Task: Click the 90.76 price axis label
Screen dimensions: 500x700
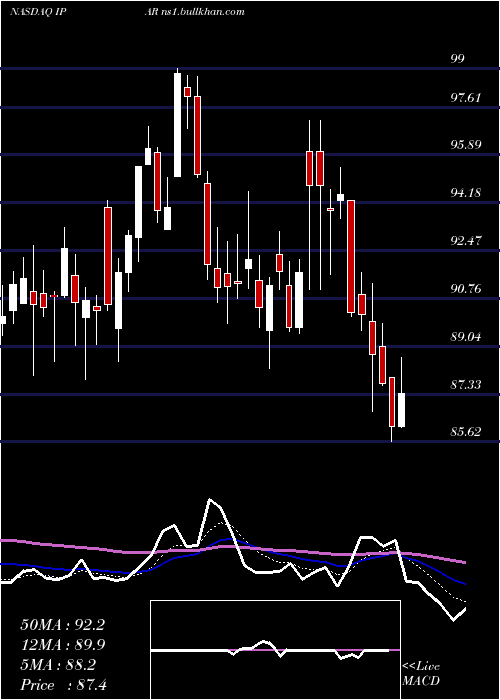Action: pyautogui.click(x=466, y=289)
